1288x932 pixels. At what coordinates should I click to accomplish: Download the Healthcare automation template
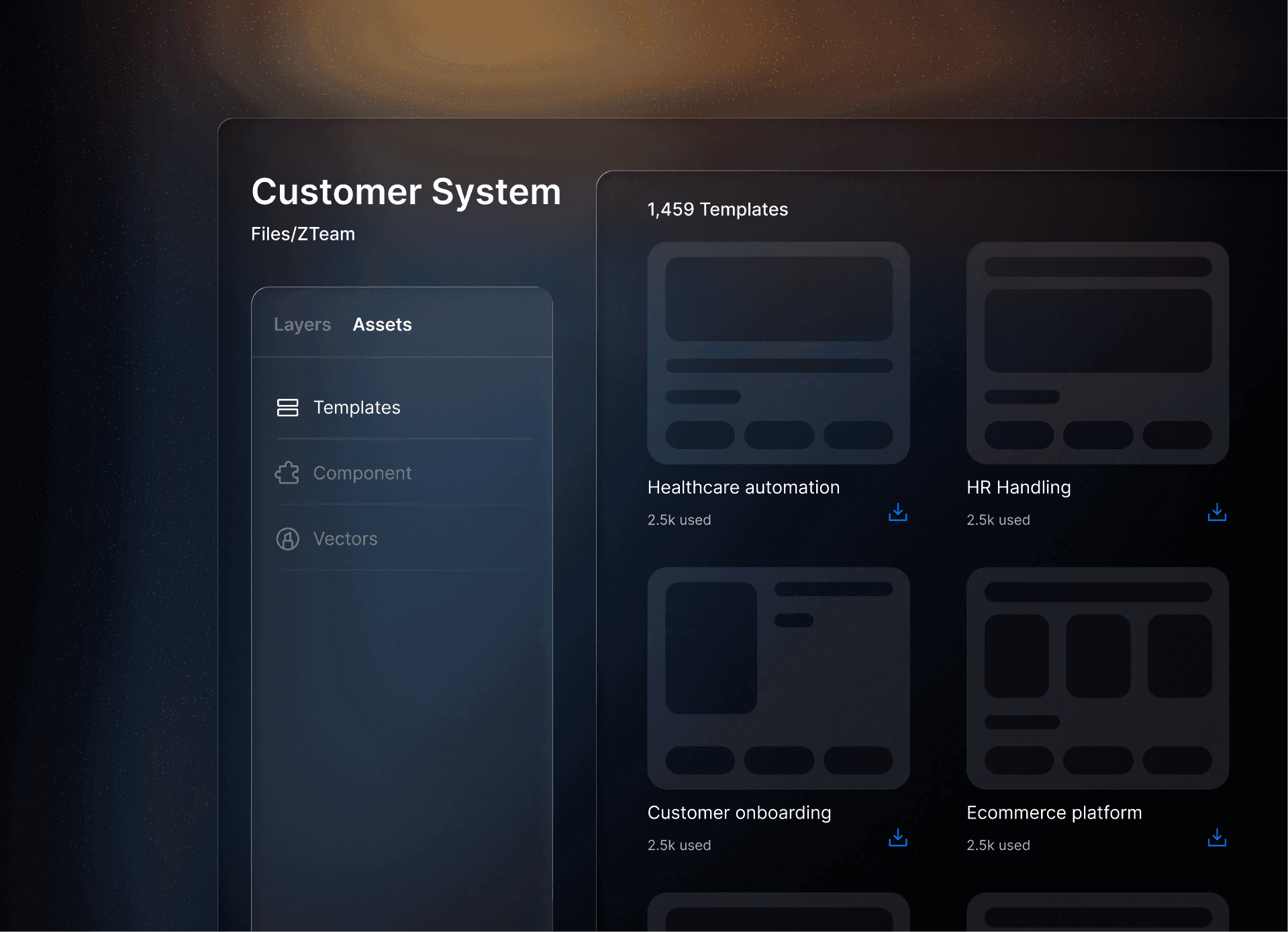point(897,512)
